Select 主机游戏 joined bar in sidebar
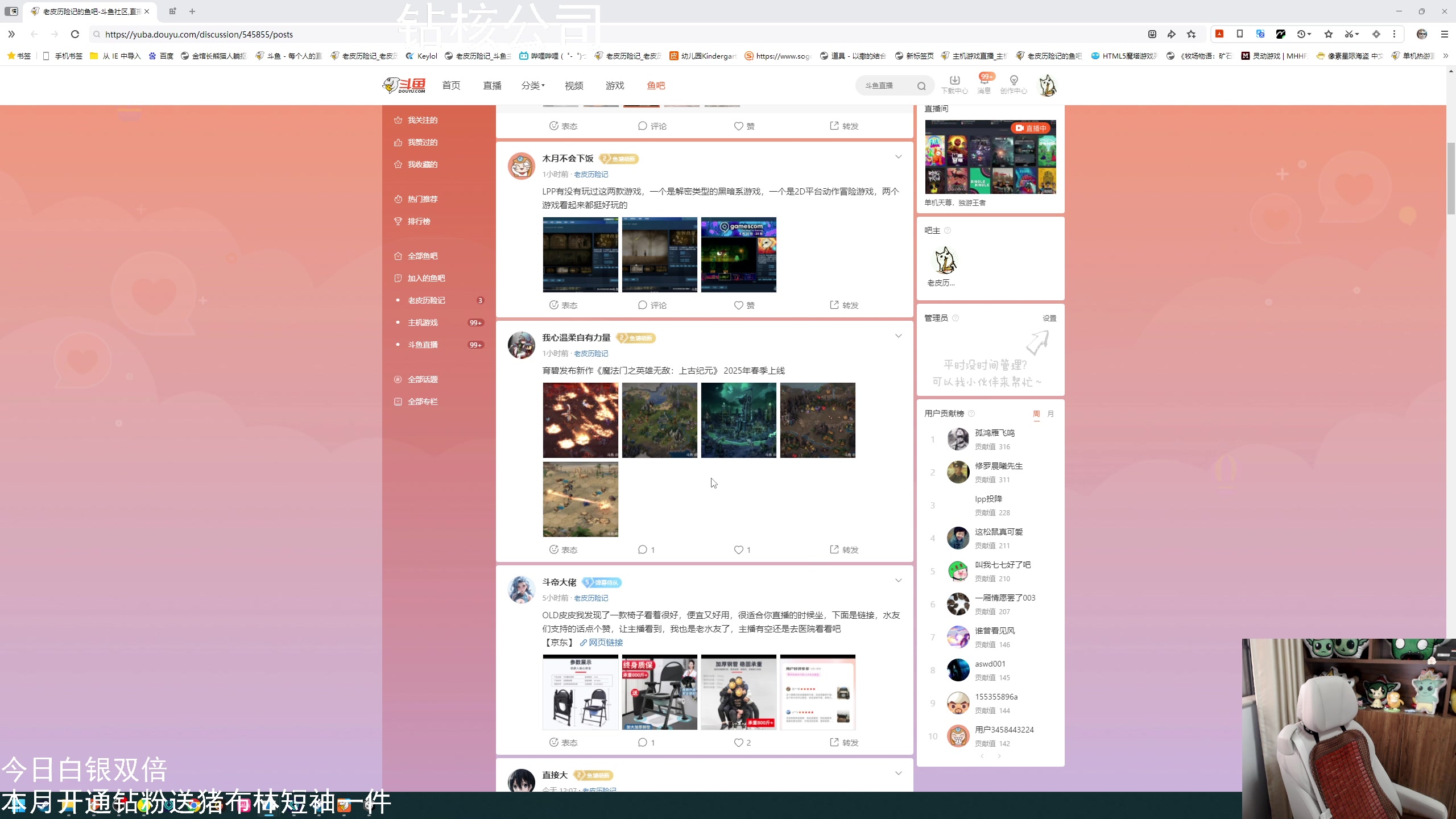This screenshot has width=1456, height=819. point(423,322)
